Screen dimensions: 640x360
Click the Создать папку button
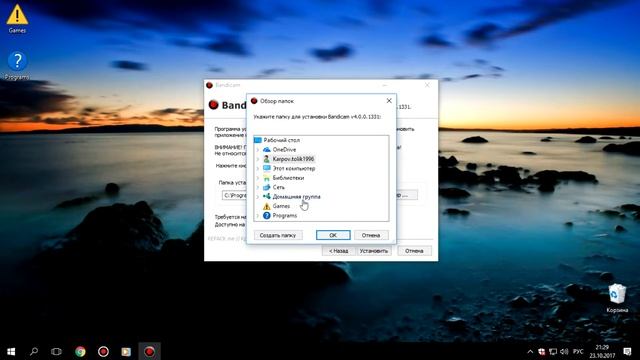[278, 235]
